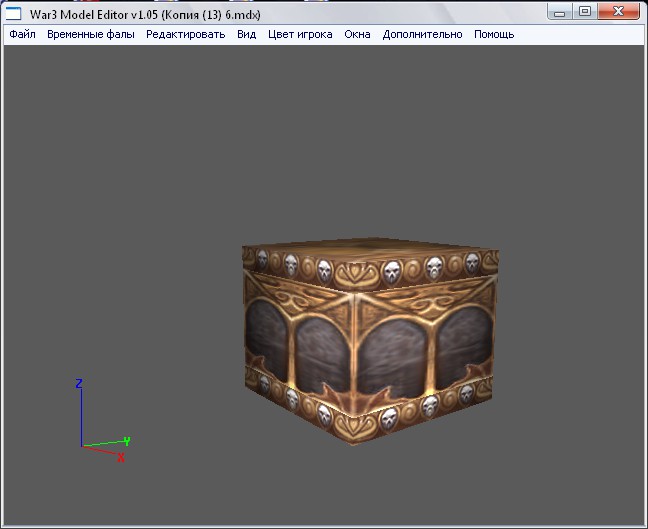Minimize the Model Editor window
Screen dimensions: 648x529
(560, 12)
